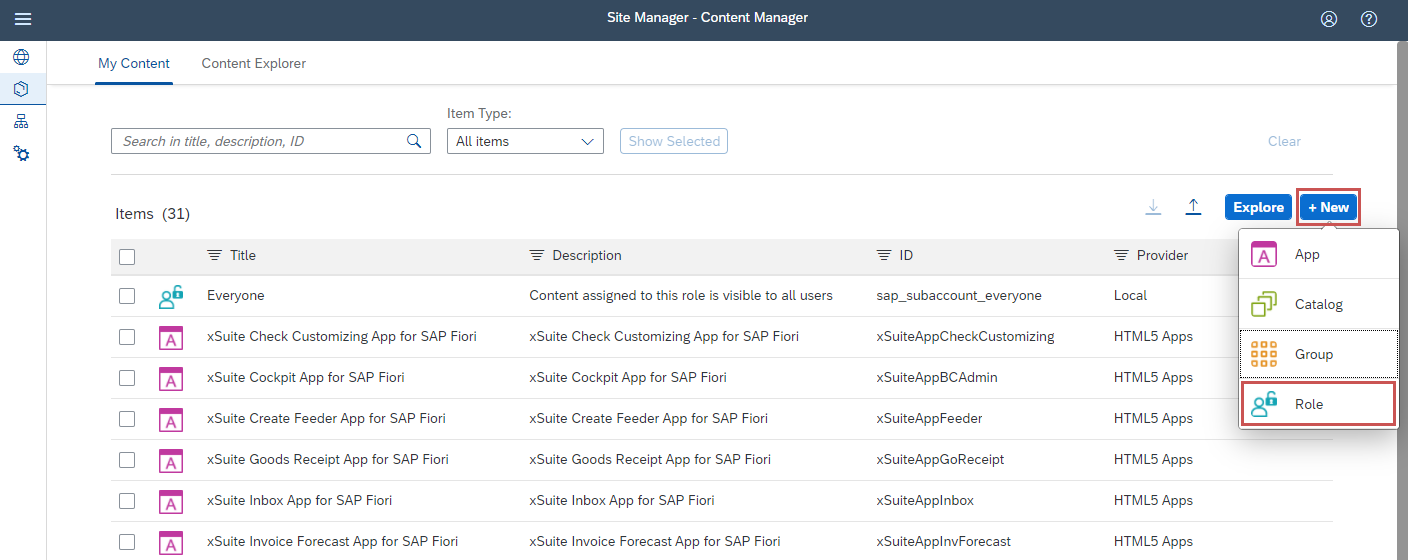The height and width of the screenshot is (560, 1408).
Task: Click the Provider Manager hierarchy sidebar icon
Action: [x=21, y=122]
